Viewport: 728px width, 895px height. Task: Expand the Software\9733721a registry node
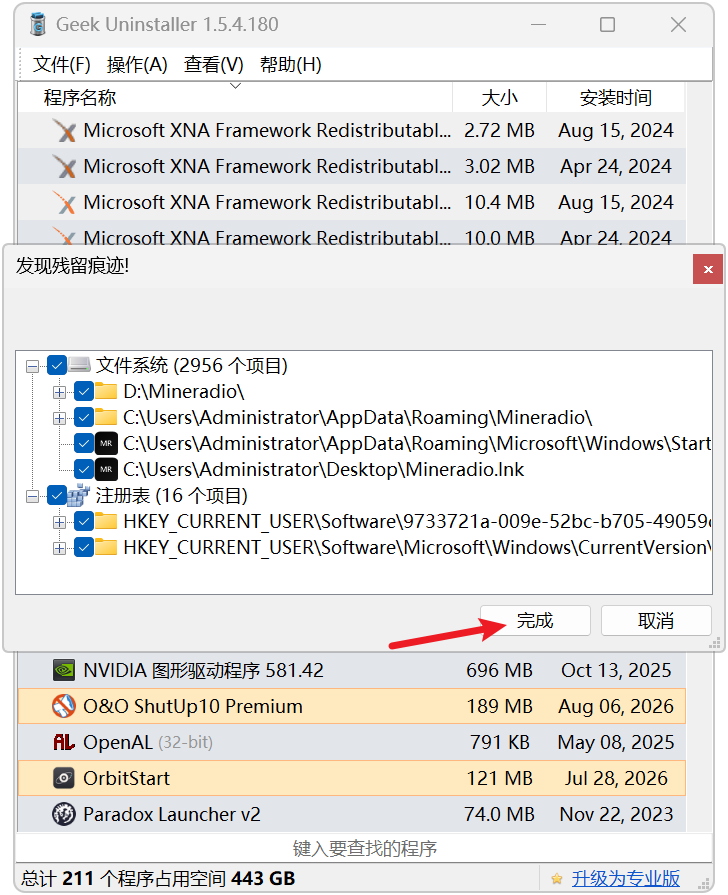click(59, 522)
